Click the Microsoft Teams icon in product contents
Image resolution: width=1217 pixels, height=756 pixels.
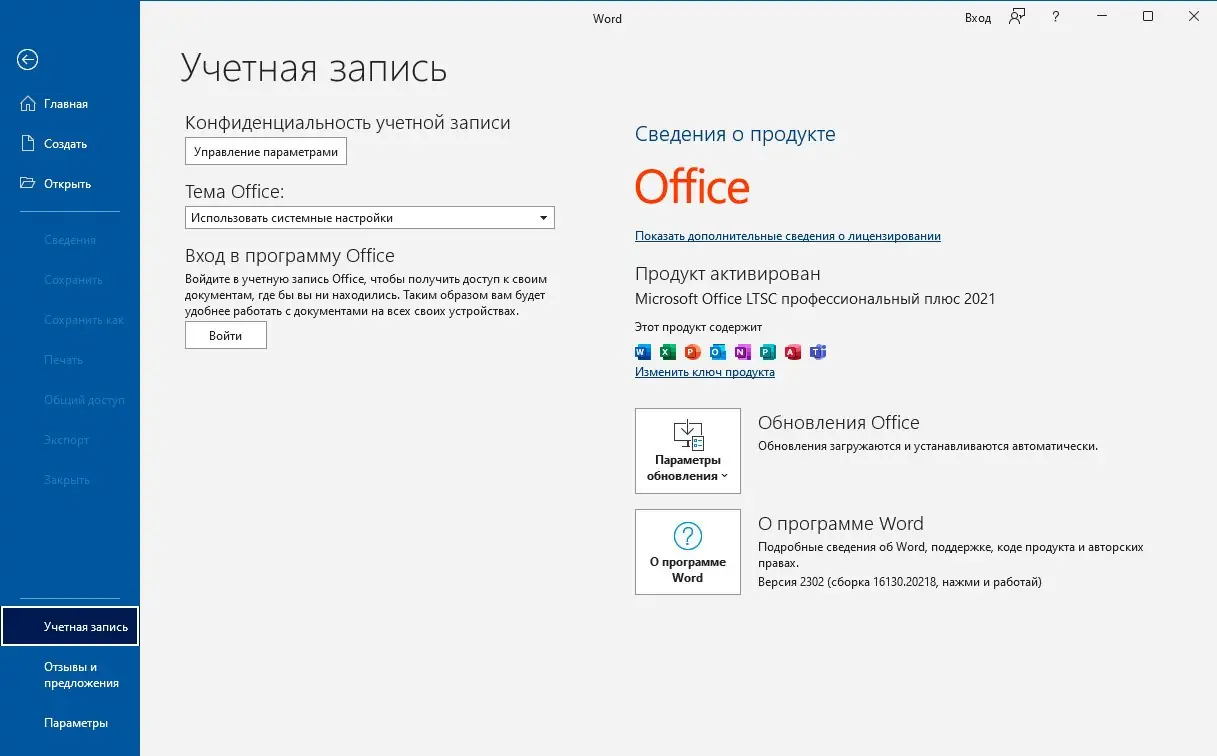pyautogui.click(x=817, y=352)
